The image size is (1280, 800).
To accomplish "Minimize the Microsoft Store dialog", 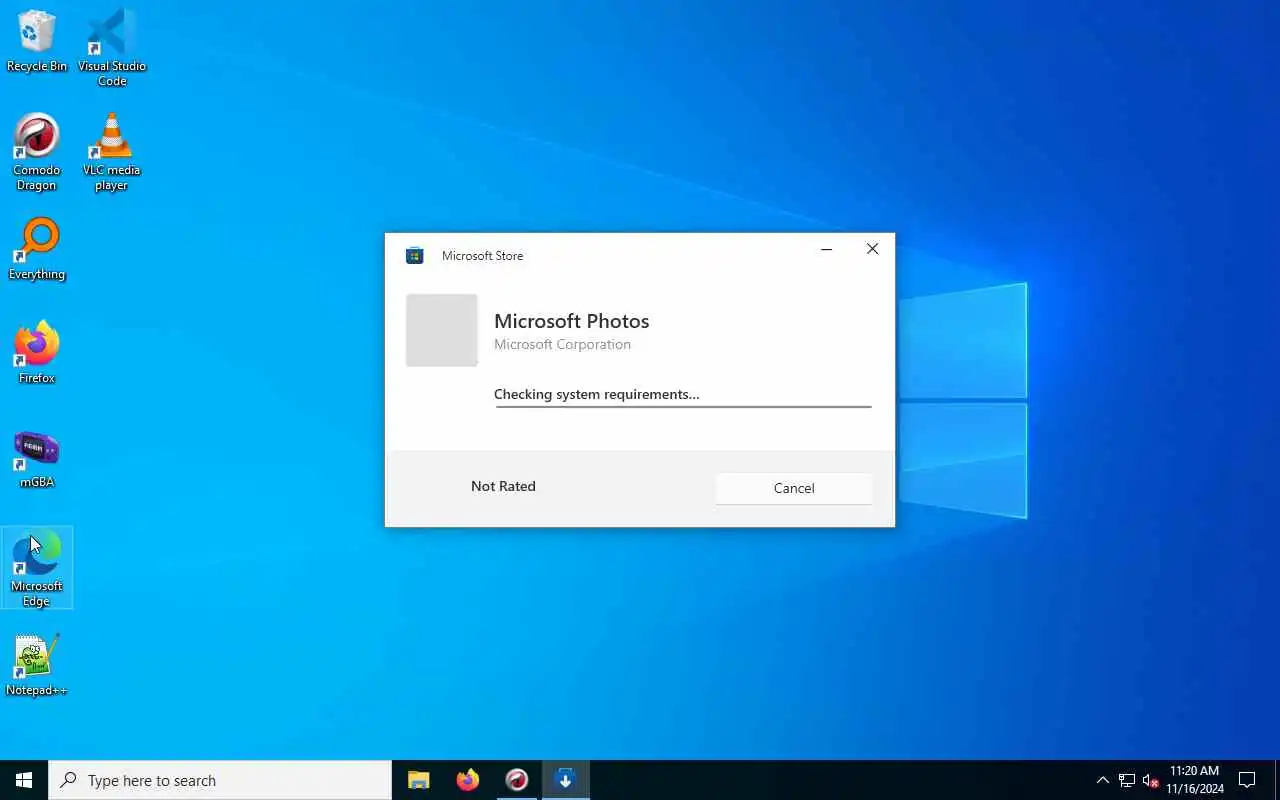I will (x=826, y=249).
